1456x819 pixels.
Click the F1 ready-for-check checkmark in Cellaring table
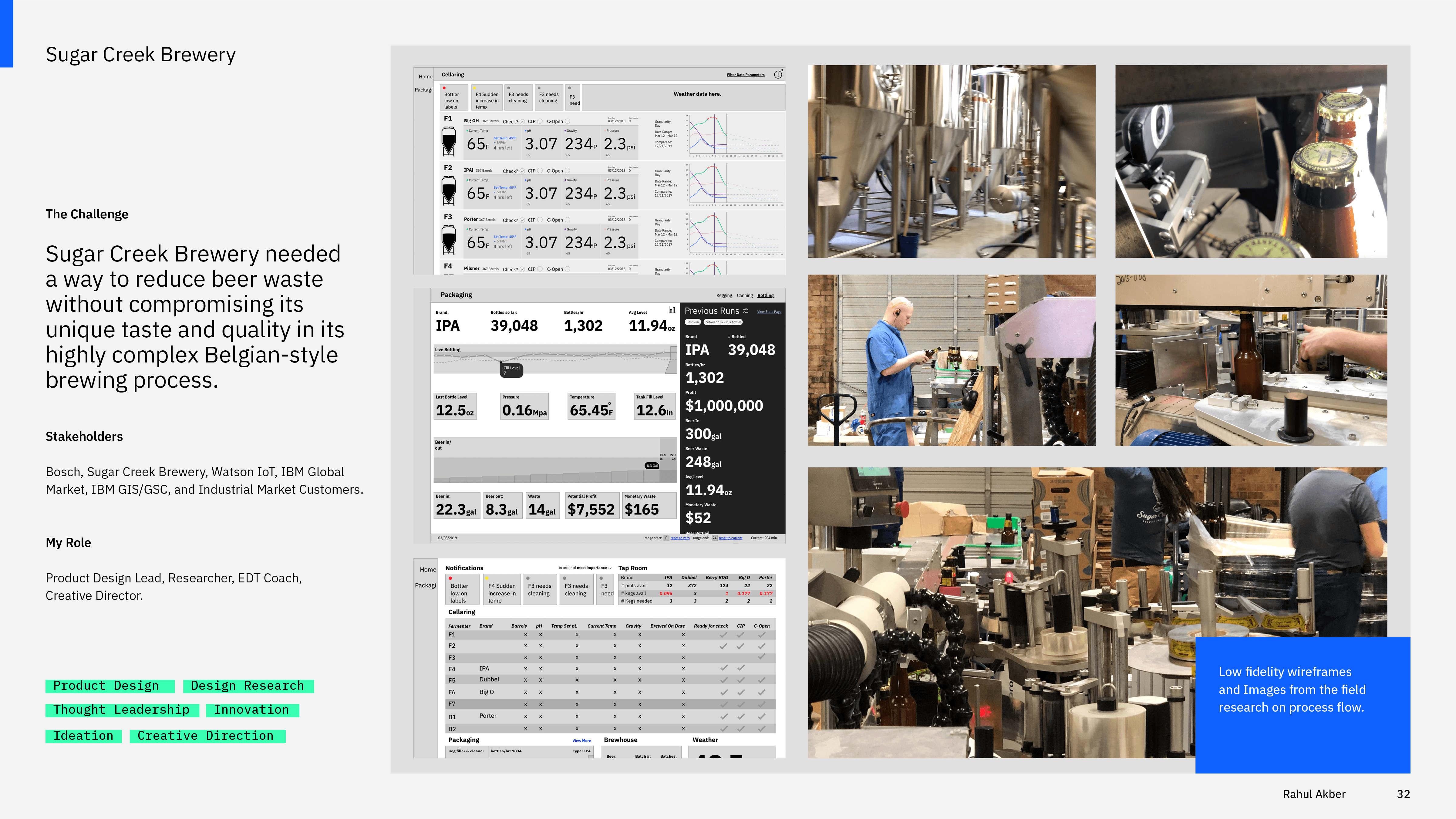723,635
